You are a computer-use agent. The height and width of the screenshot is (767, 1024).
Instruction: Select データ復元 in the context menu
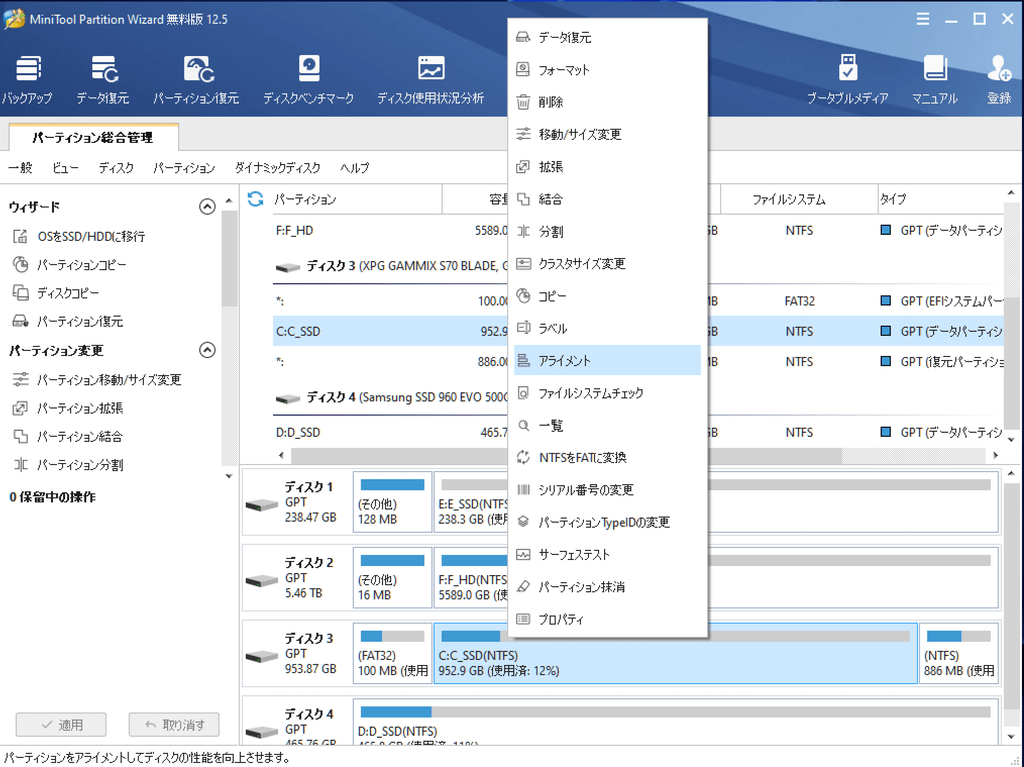point(607,37)
